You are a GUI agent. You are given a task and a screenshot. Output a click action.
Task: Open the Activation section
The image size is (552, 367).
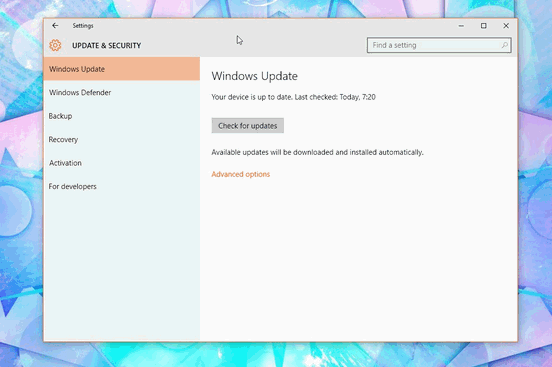click(x=122, y=163)
